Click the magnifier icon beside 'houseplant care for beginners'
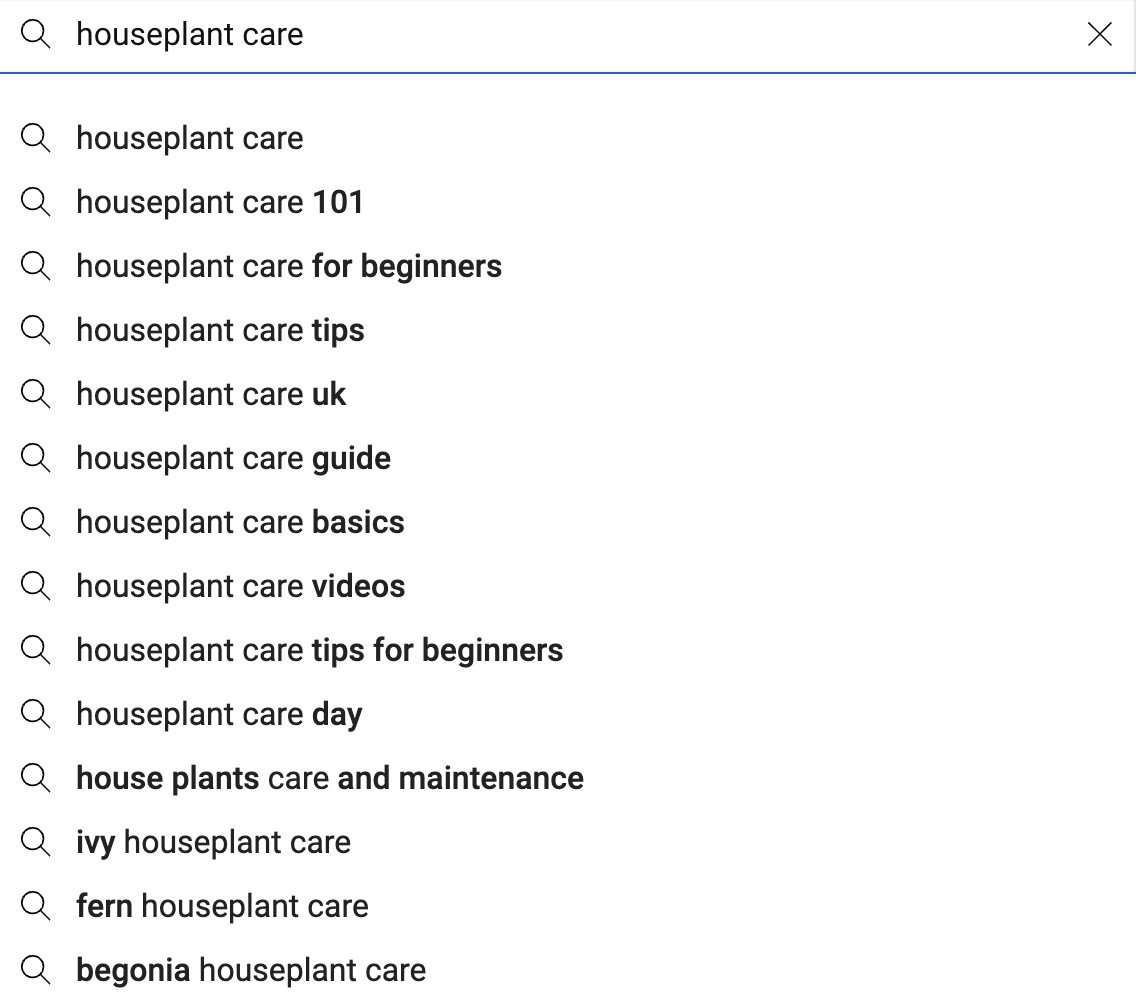 36,266
